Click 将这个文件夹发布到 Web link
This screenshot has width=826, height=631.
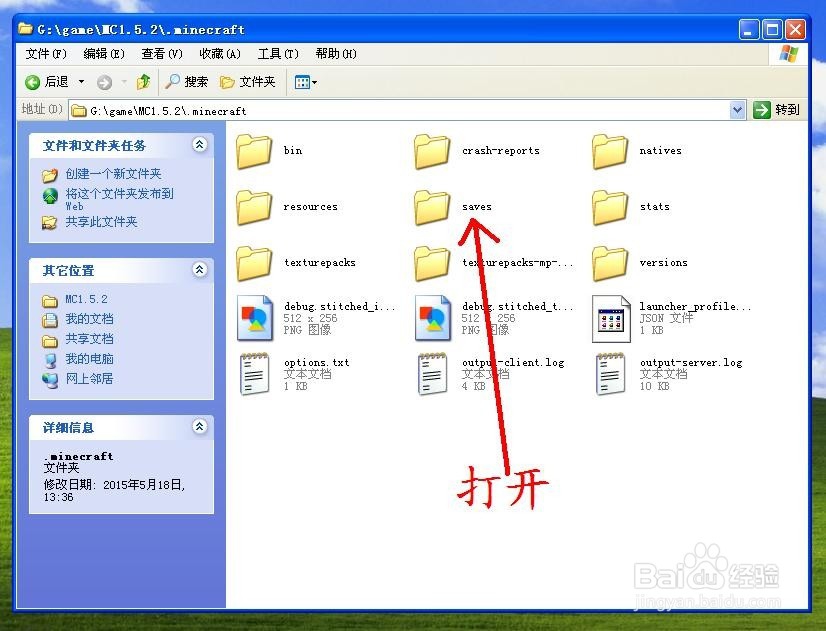coord(120,199)
